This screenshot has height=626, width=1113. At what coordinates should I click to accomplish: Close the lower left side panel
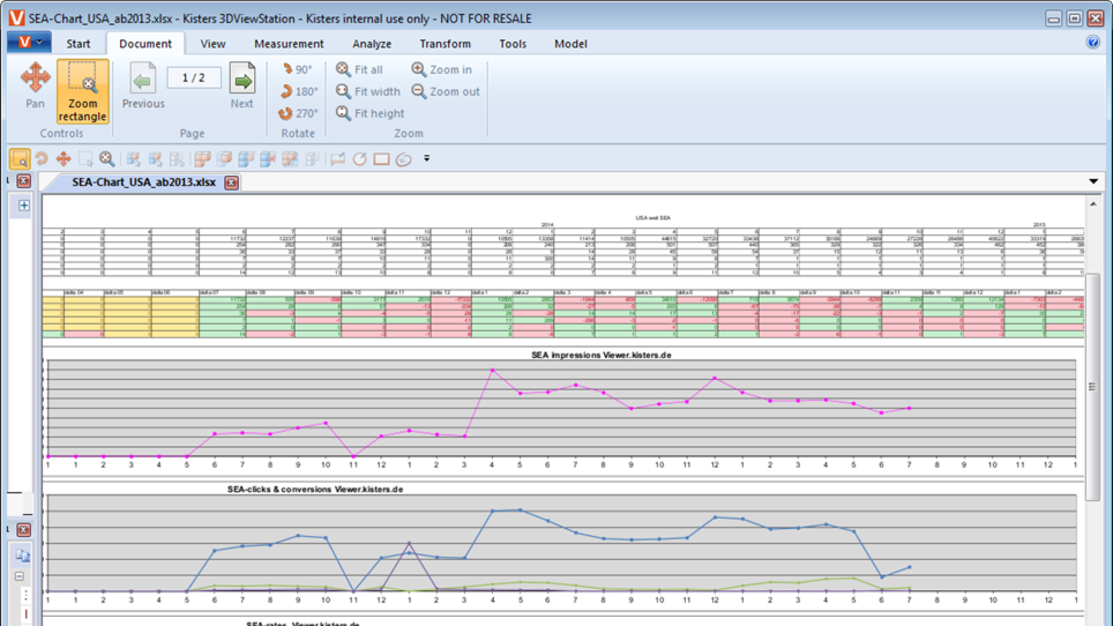[x=23, y=529]
